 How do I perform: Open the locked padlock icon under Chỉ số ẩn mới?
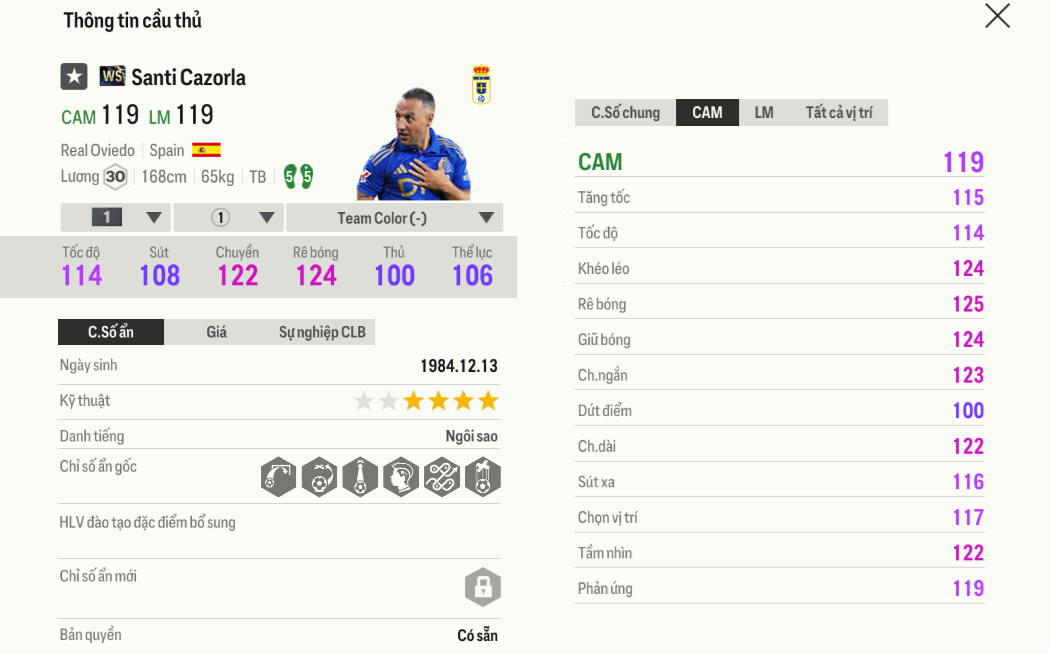(483, 587)
